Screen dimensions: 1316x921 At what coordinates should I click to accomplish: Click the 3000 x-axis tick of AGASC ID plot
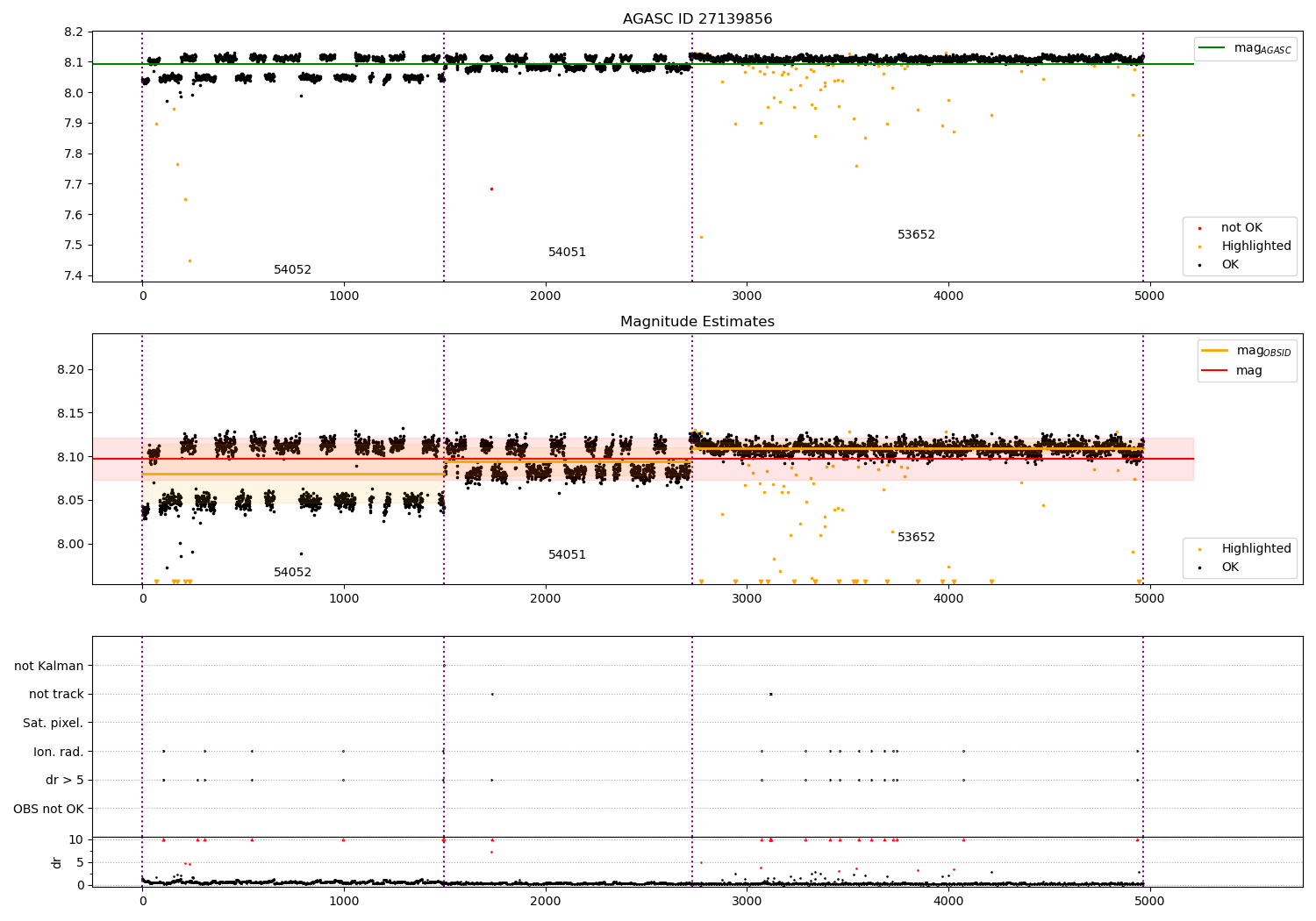[x=747, y=296]
